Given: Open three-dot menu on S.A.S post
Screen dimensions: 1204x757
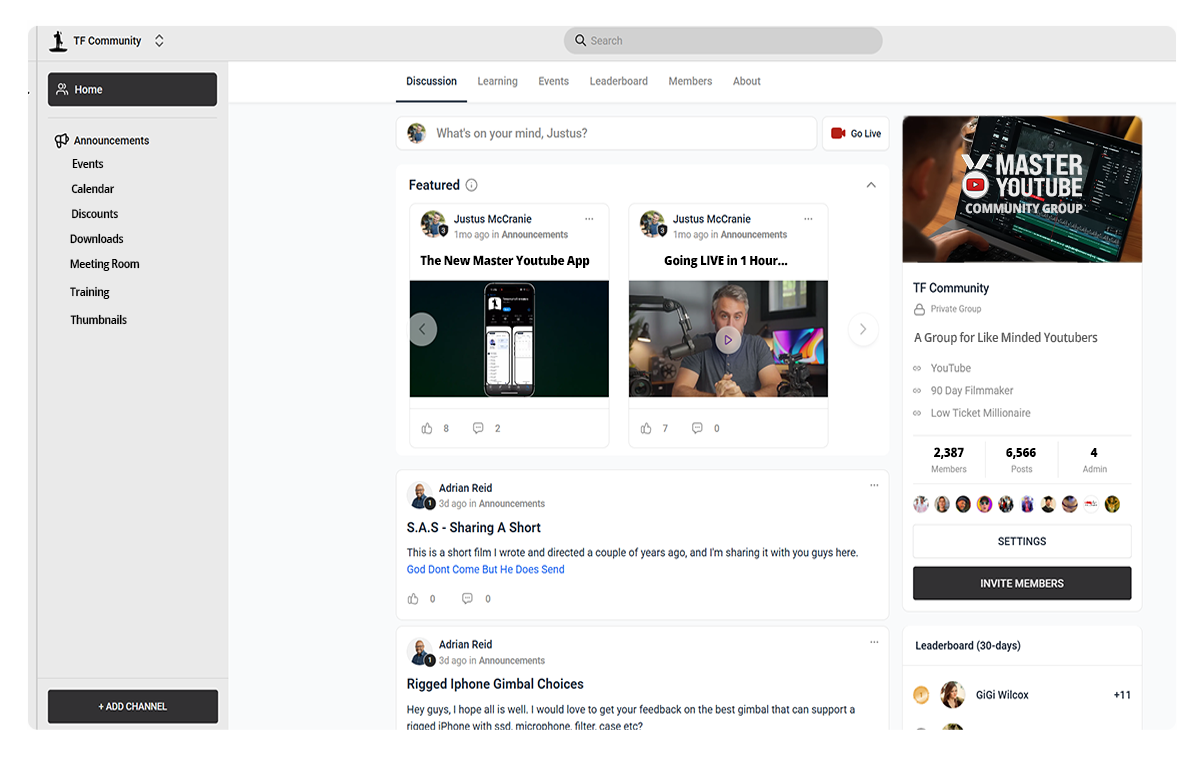Looking at the screenshot, I should tap(874, 485).
